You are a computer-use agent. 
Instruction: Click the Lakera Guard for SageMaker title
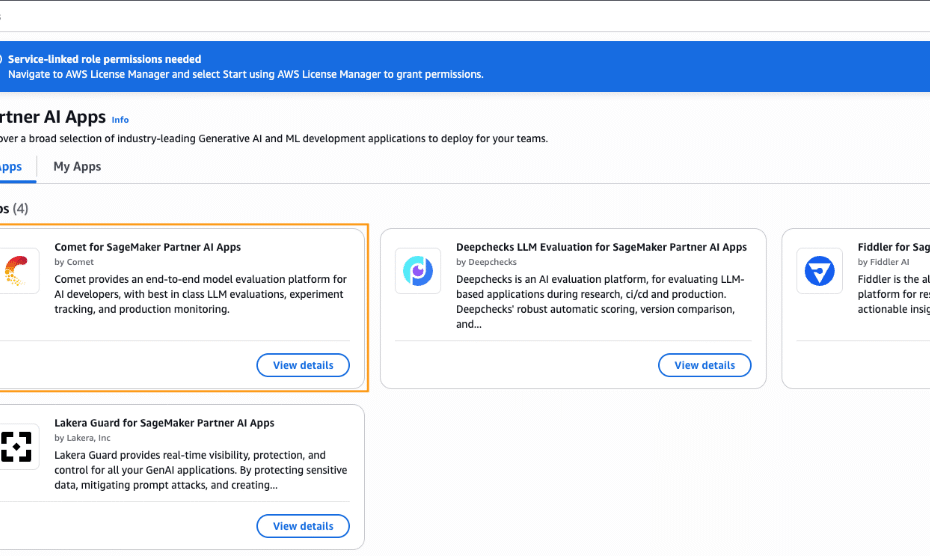click(164, 423)
